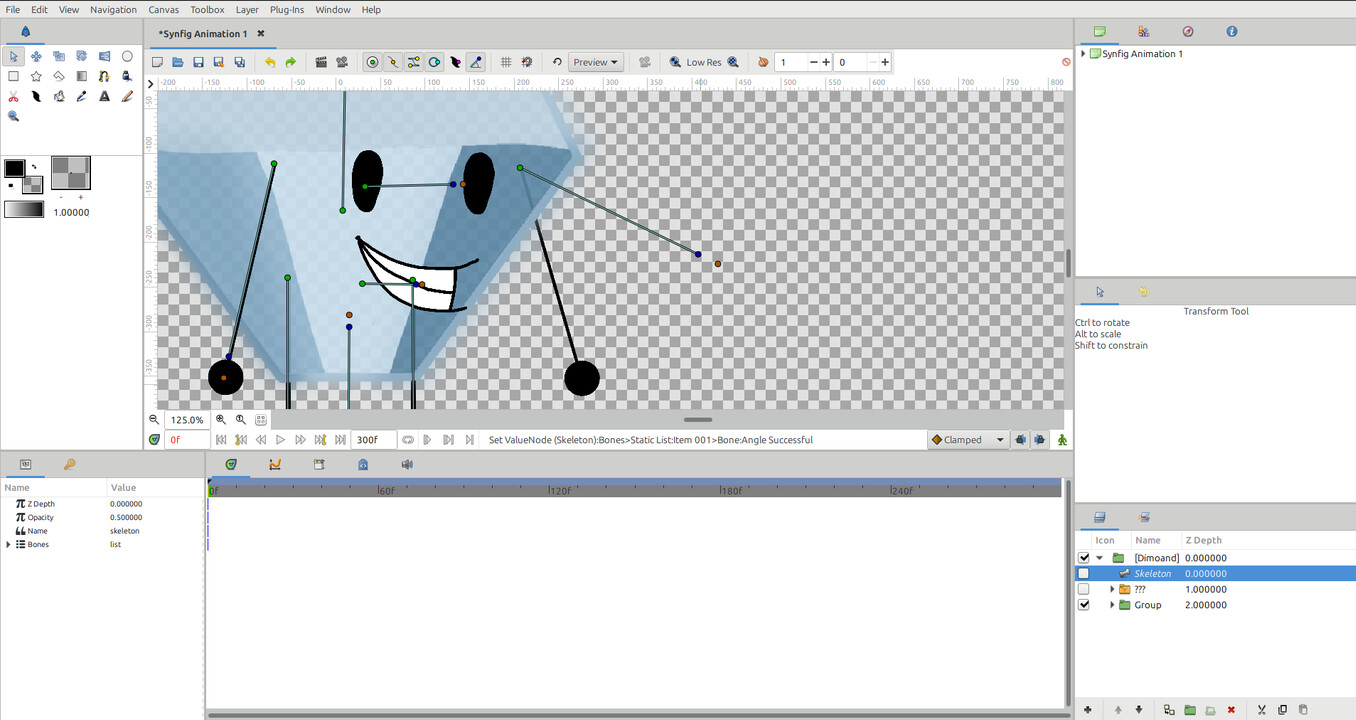The image size is (1356, 720).
Task: Select the Transform tool in the toolbox
Action: (x=14, y=56)
